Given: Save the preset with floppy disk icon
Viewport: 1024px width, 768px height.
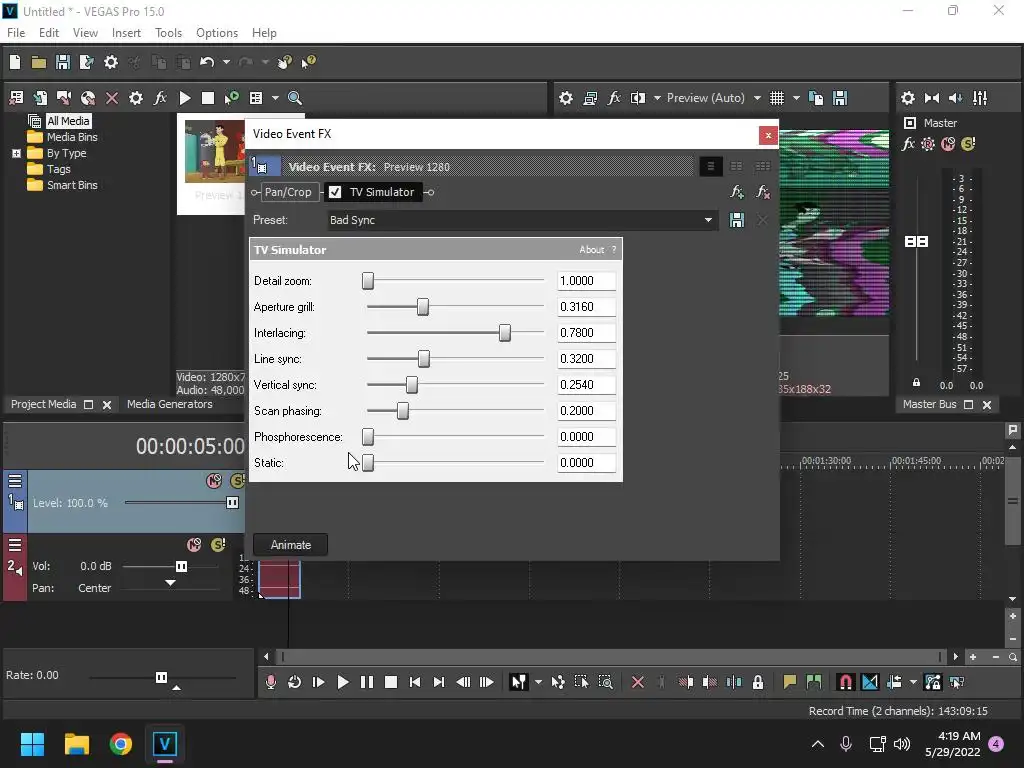Looking at the screenshot, I should [x=737, y=220].
